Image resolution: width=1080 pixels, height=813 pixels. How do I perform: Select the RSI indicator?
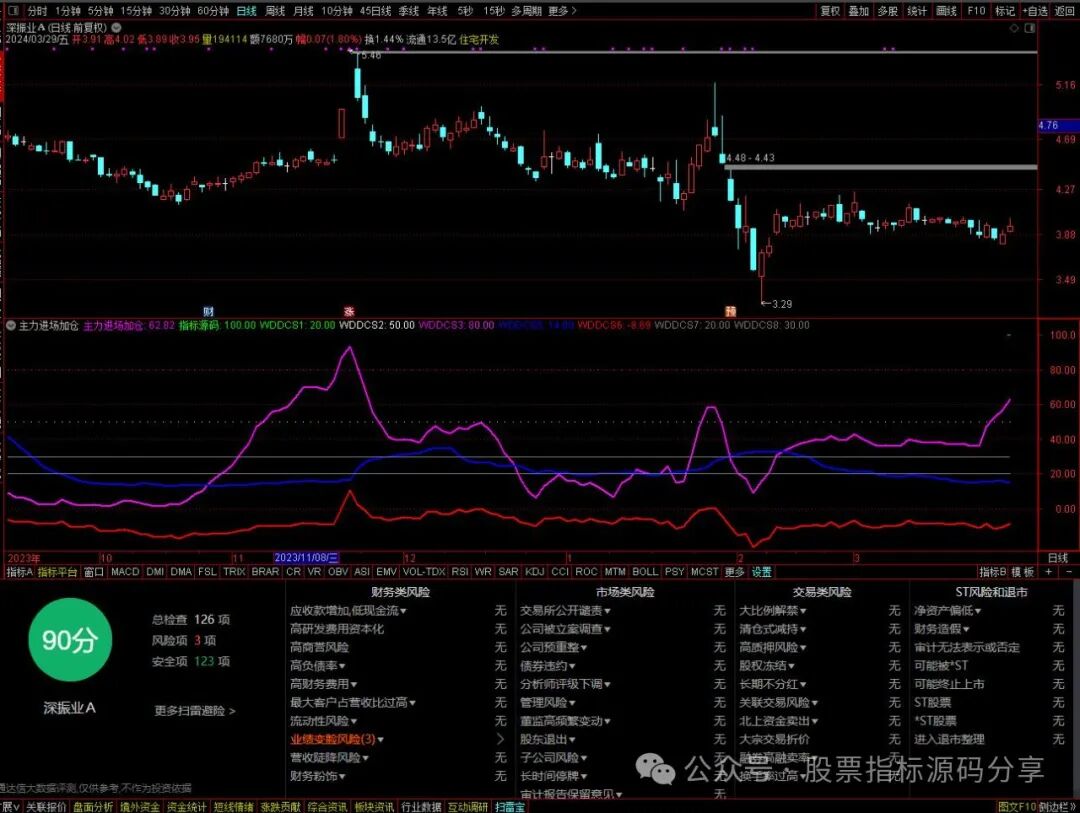460,572
